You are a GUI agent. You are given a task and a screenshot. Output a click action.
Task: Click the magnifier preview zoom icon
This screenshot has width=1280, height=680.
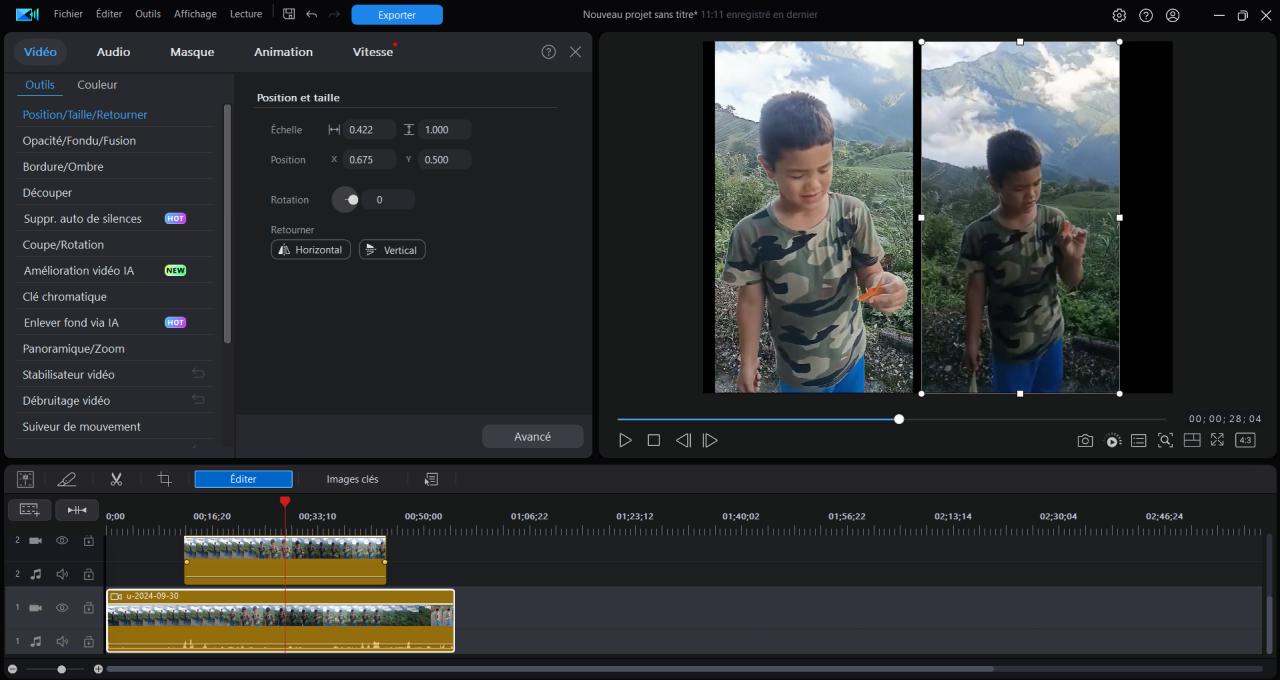(x=1165, y=440)
